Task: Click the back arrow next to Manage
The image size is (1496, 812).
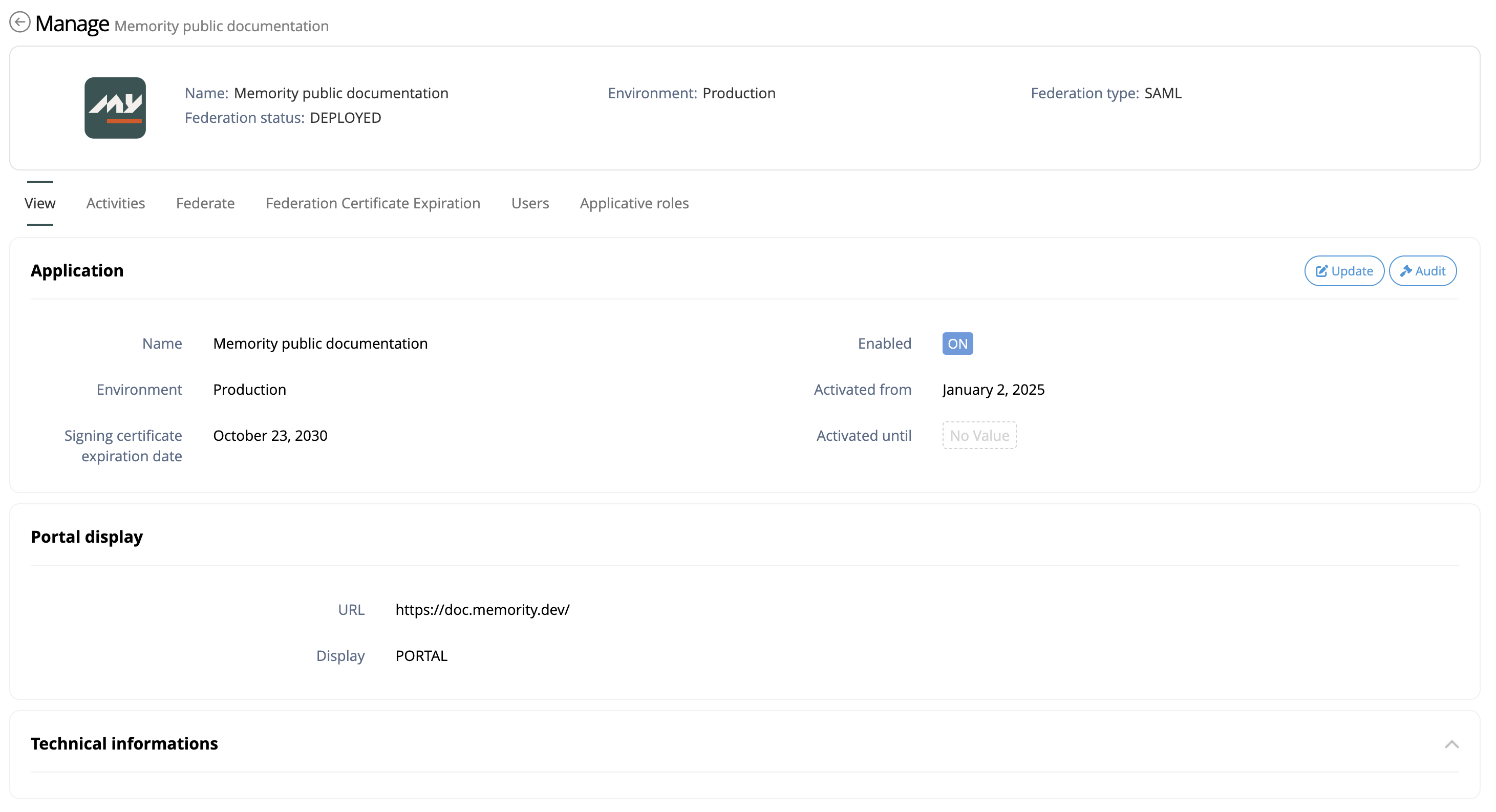Action: tap(20, 23)
